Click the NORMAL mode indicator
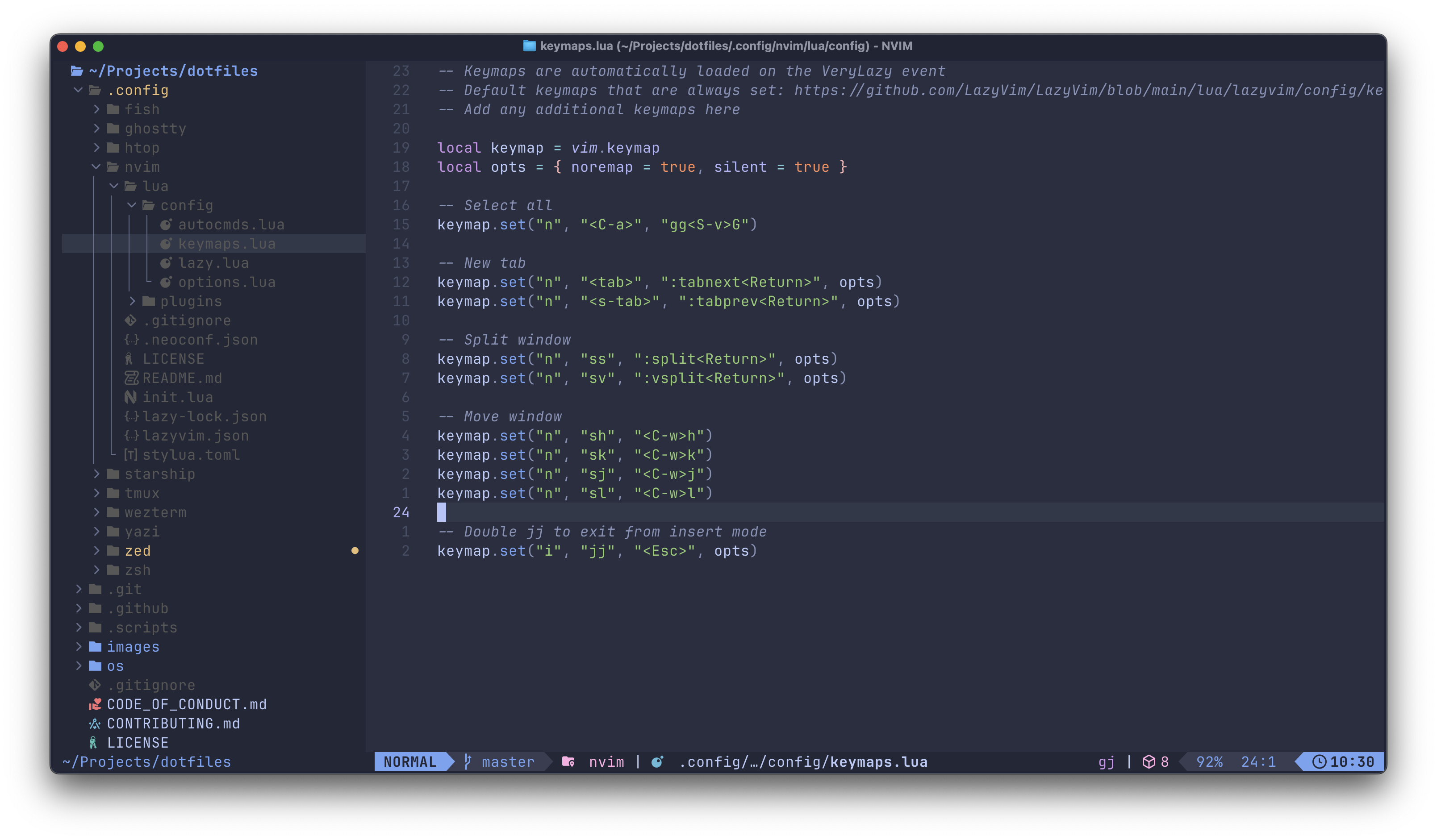1437x840 pixels. tap(410, 761)
